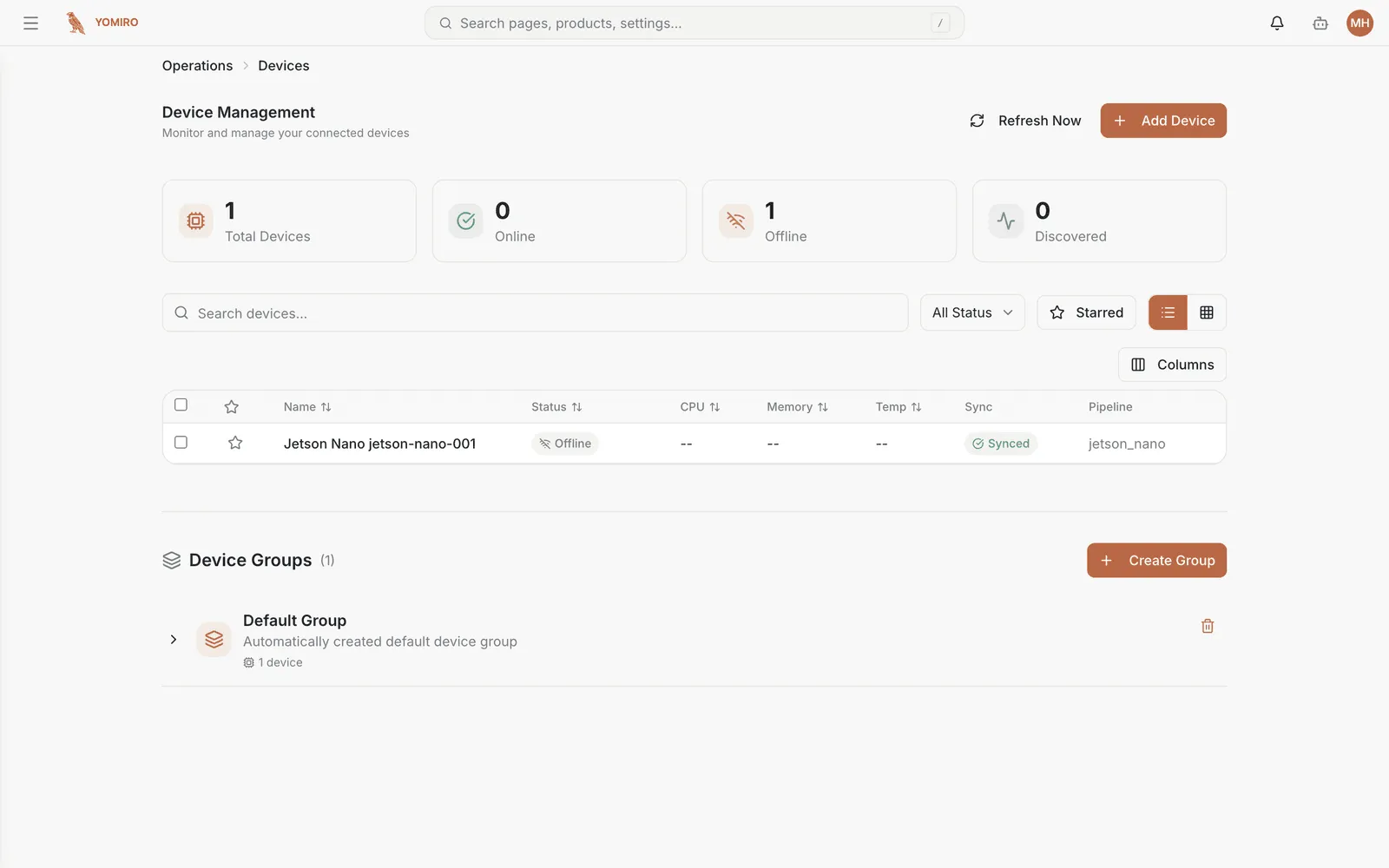Click the Pipeline column header
Image resolution: width=1389 pixels, height=868 pixels.
coord(1110,407)
